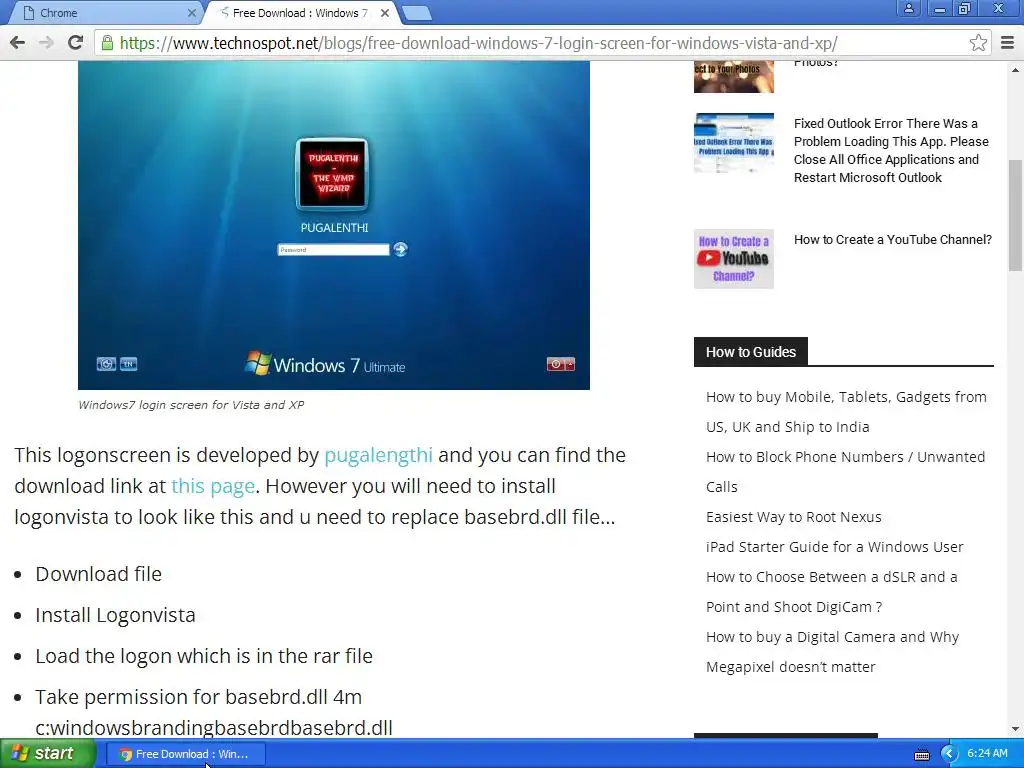
Task: Close the Free Download : Windows 7 tab
Action: 385,12
